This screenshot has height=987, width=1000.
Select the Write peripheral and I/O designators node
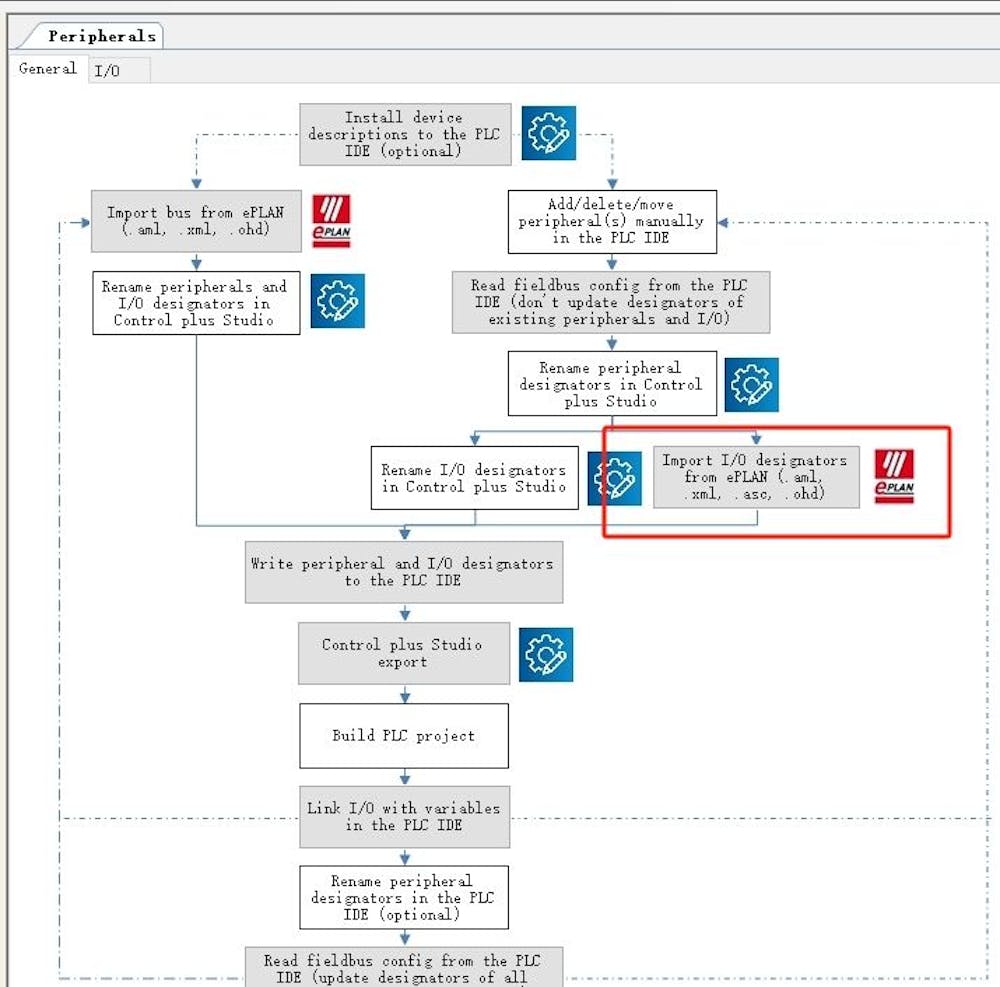point(404,571)
